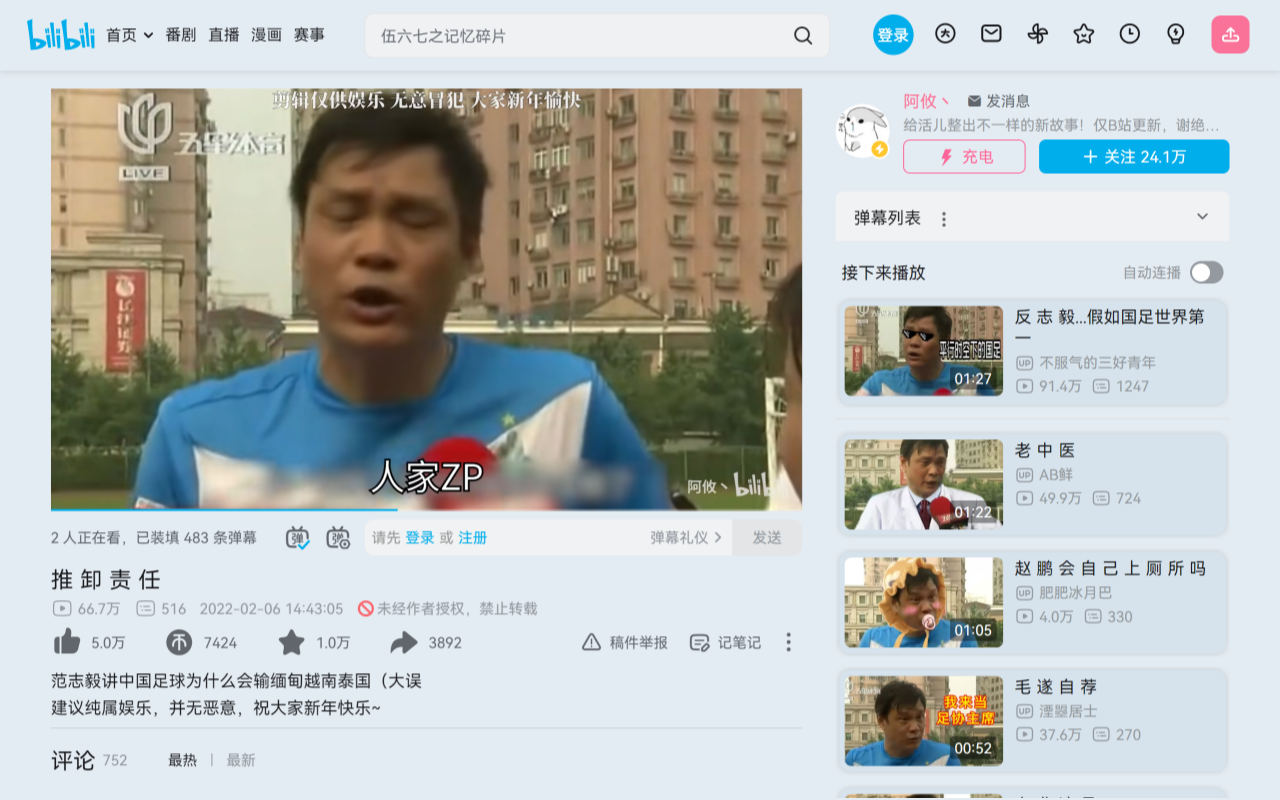Viewport: 1280px width, 800px height.
Task: Open the 番剧 menu item
Action: pos(180,33)
